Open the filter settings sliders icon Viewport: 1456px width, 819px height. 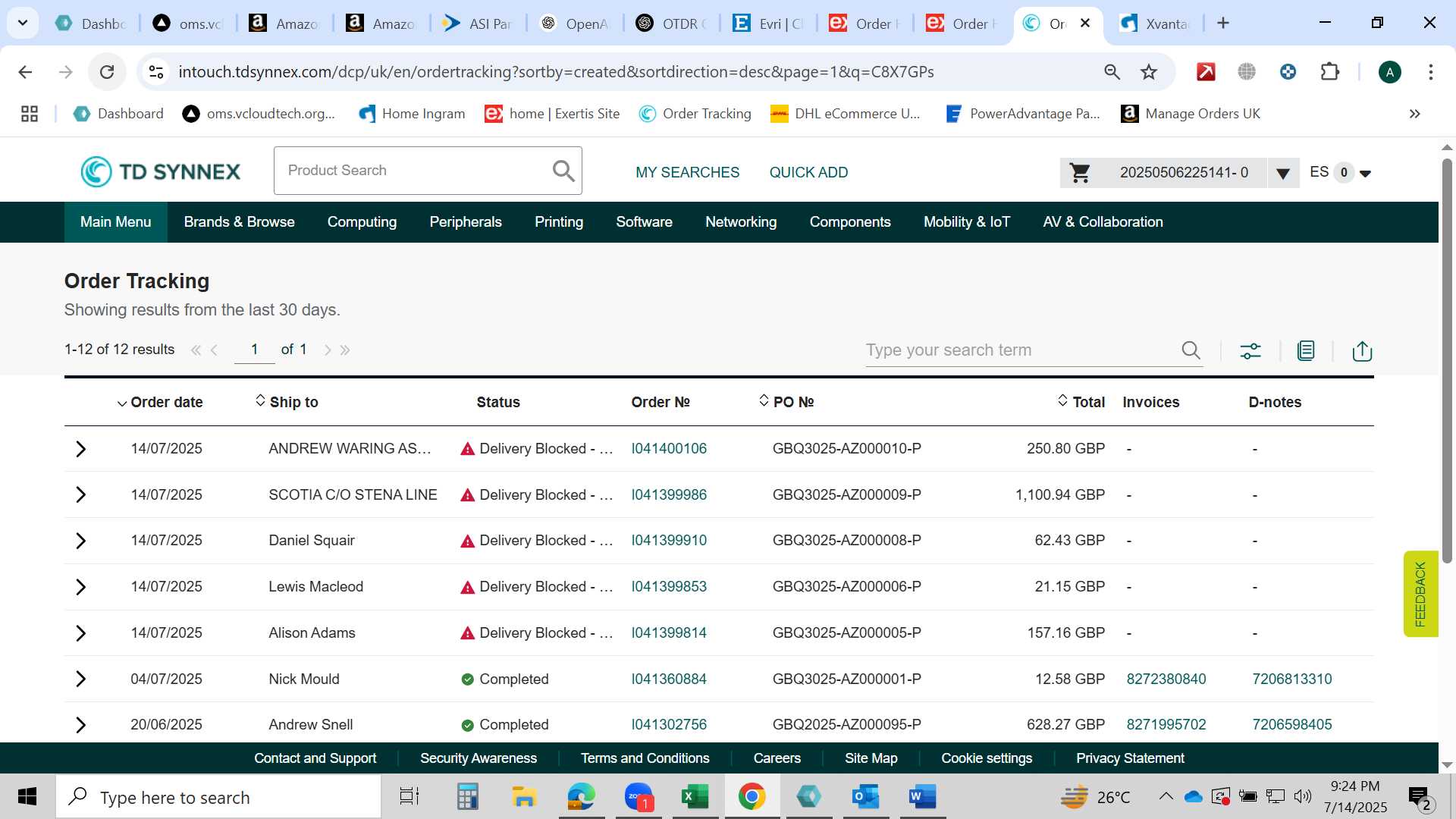click(x=1250, y=350)
